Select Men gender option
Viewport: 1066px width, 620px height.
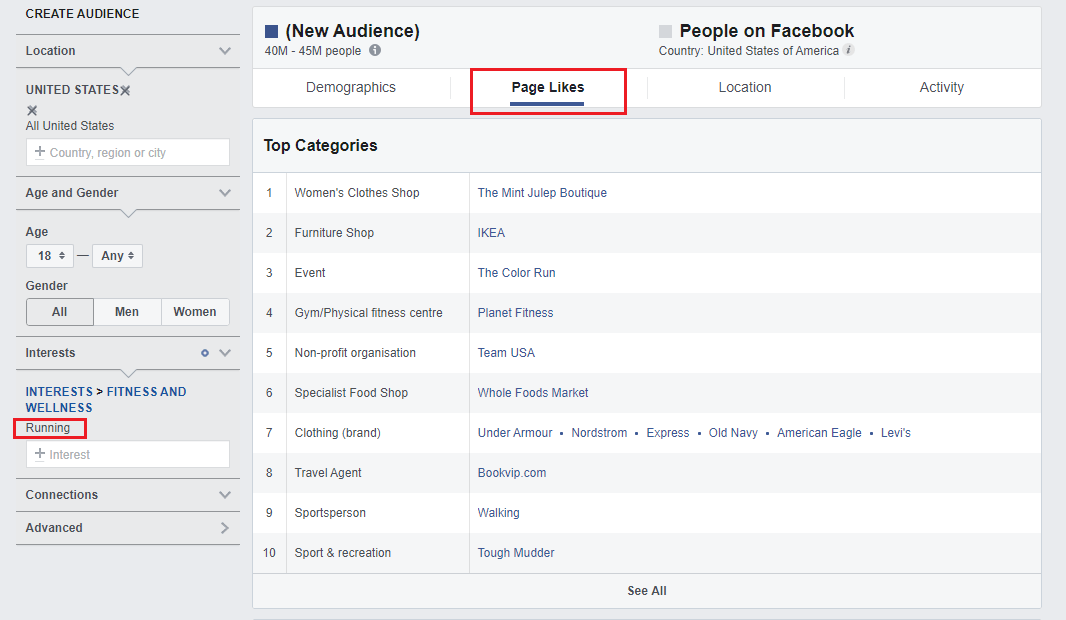point(127,312)
